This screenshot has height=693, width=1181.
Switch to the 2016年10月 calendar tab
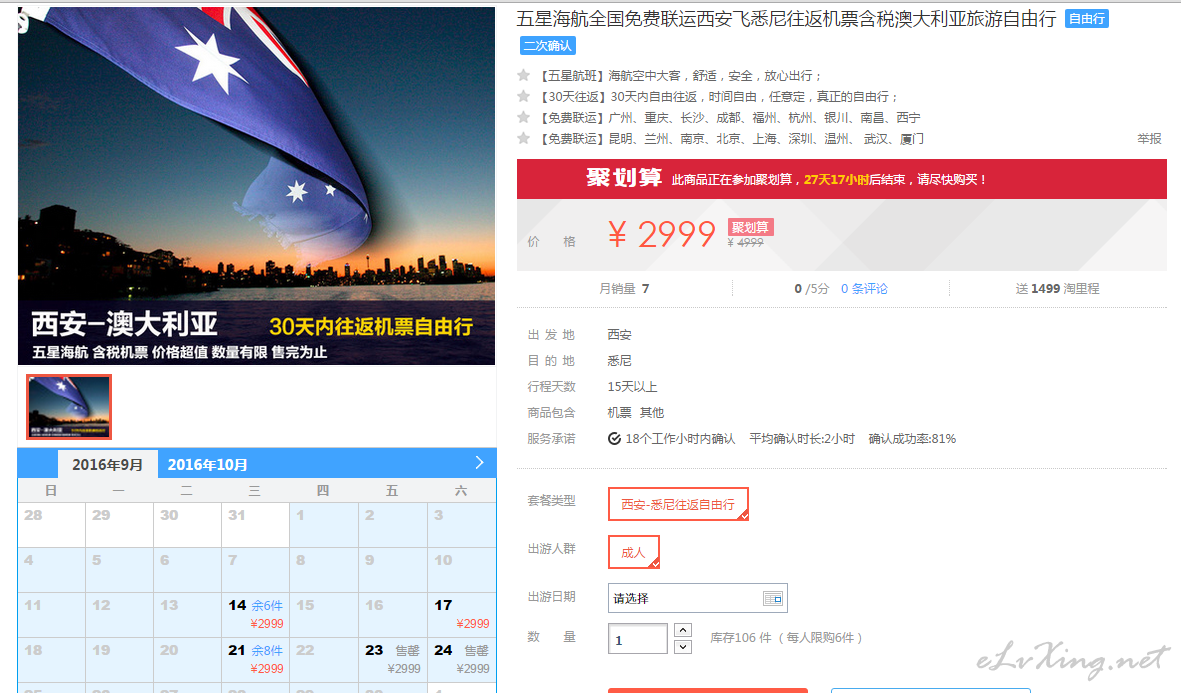point(207,465)
